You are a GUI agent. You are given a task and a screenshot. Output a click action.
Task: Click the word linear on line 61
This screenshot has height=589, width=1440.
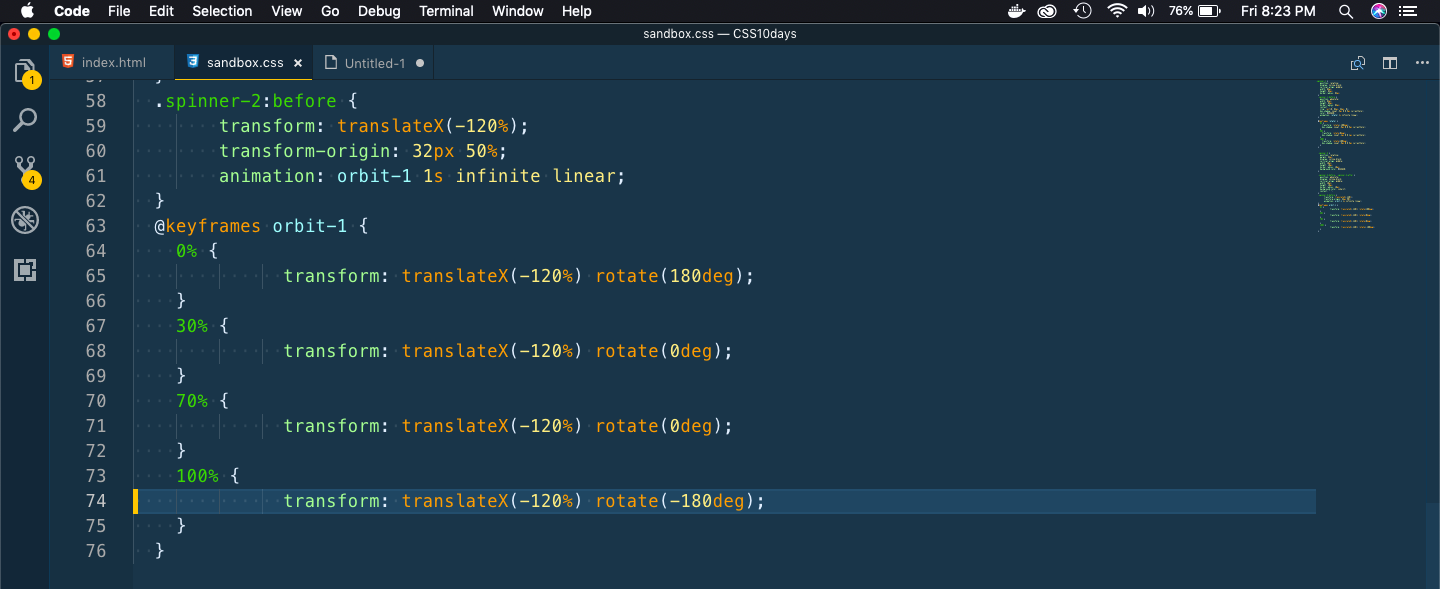click(x=585, y=176)
